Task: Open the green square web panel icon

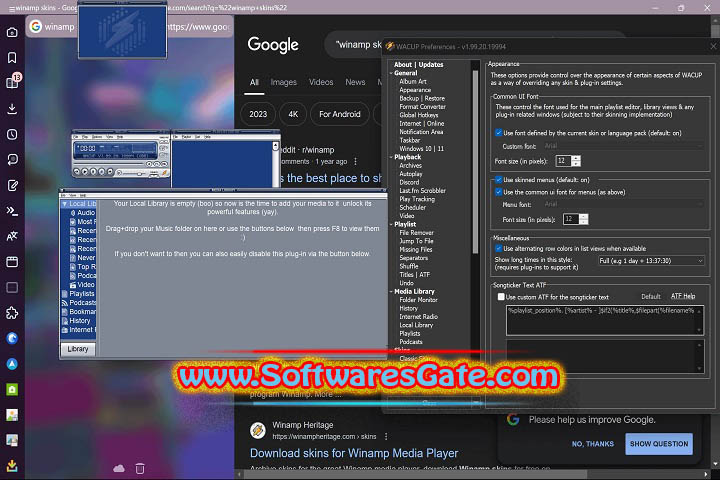Action: [12, 390]
